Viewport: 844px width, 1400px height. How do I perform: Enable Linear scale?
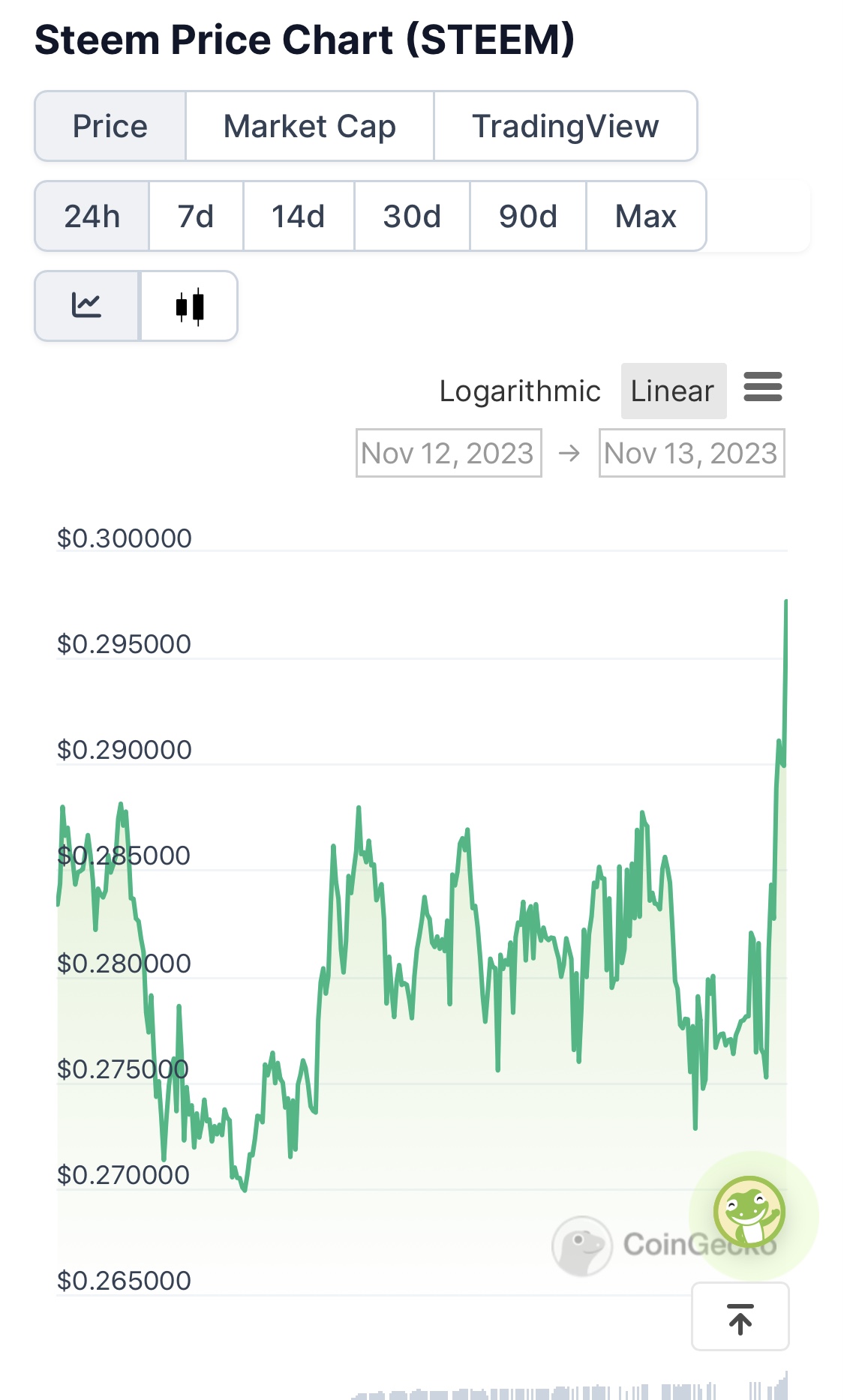point(673,391)
